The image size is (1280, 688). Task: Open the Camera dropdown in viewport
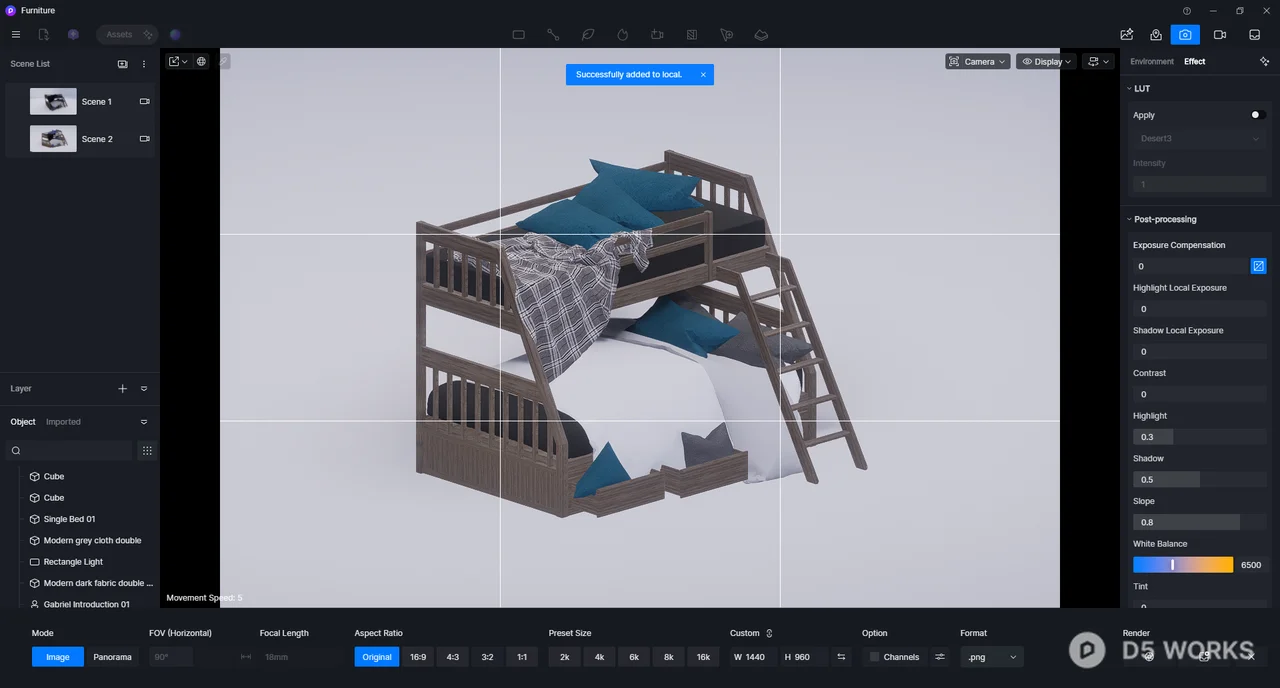coord(977,62)
